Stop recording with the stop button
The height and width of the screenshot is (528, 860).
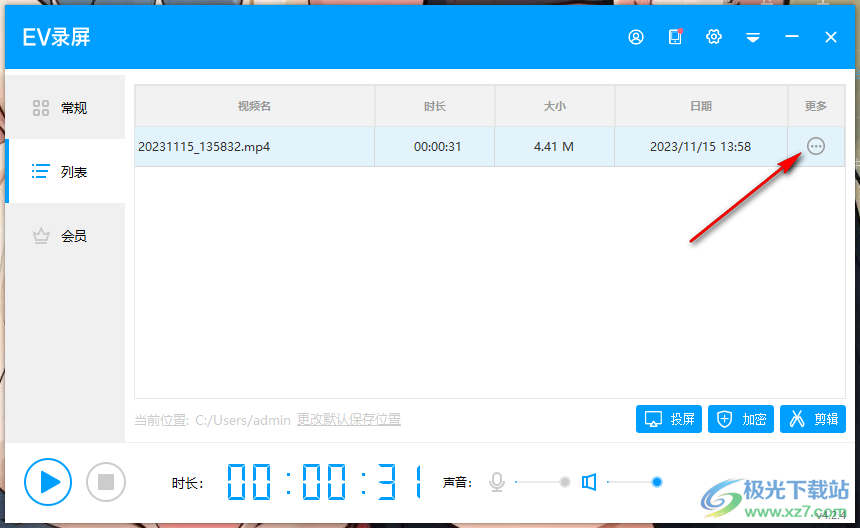click(x=106, y=482)
